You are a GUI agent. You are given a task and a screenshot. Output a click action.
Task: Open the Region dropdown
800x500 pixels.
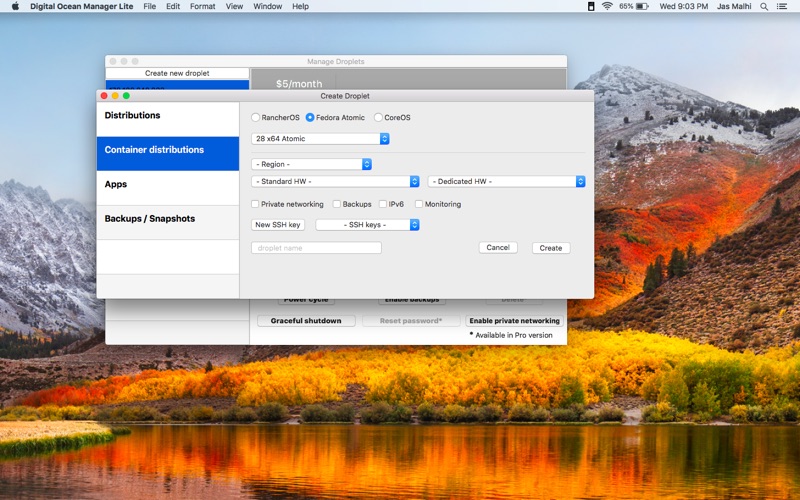pyautogui.click(x=312, y=164)
